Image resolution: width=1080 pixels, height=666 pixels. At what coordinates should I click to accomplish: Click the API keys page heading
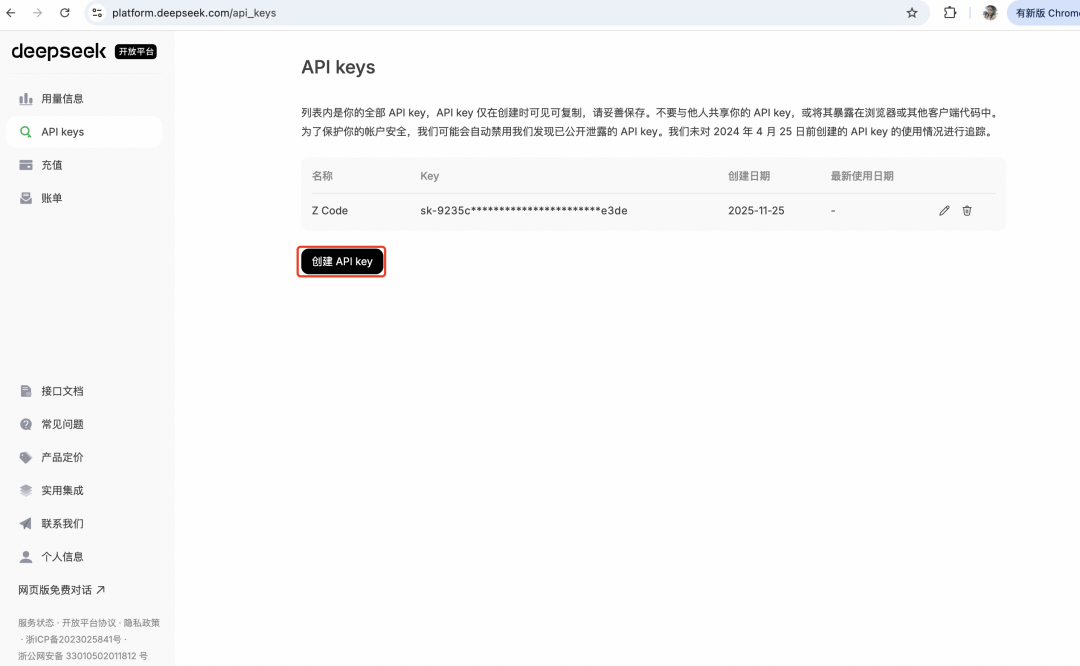(x=338, y=67)
